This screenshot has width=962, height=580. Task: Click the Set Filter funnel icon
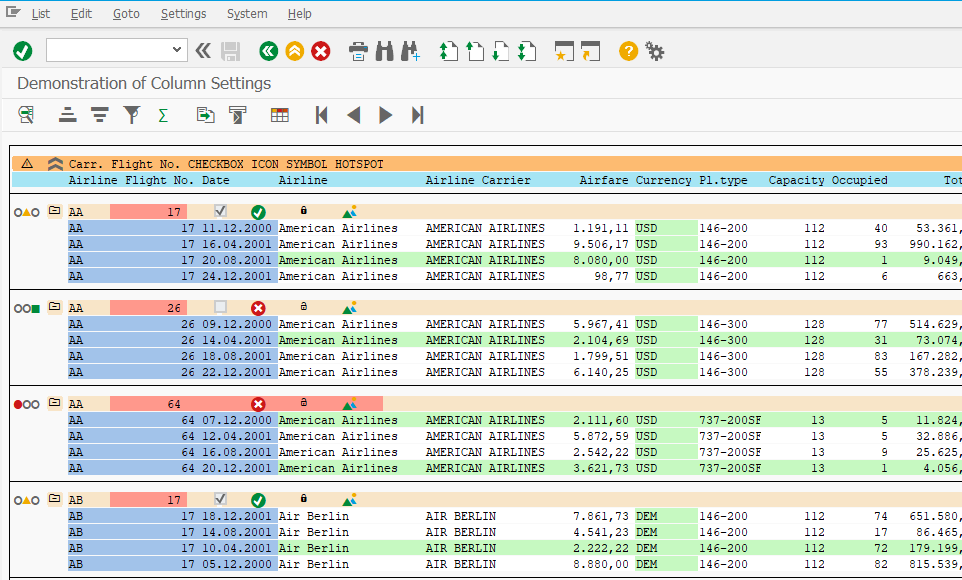[x=131, y=115]
